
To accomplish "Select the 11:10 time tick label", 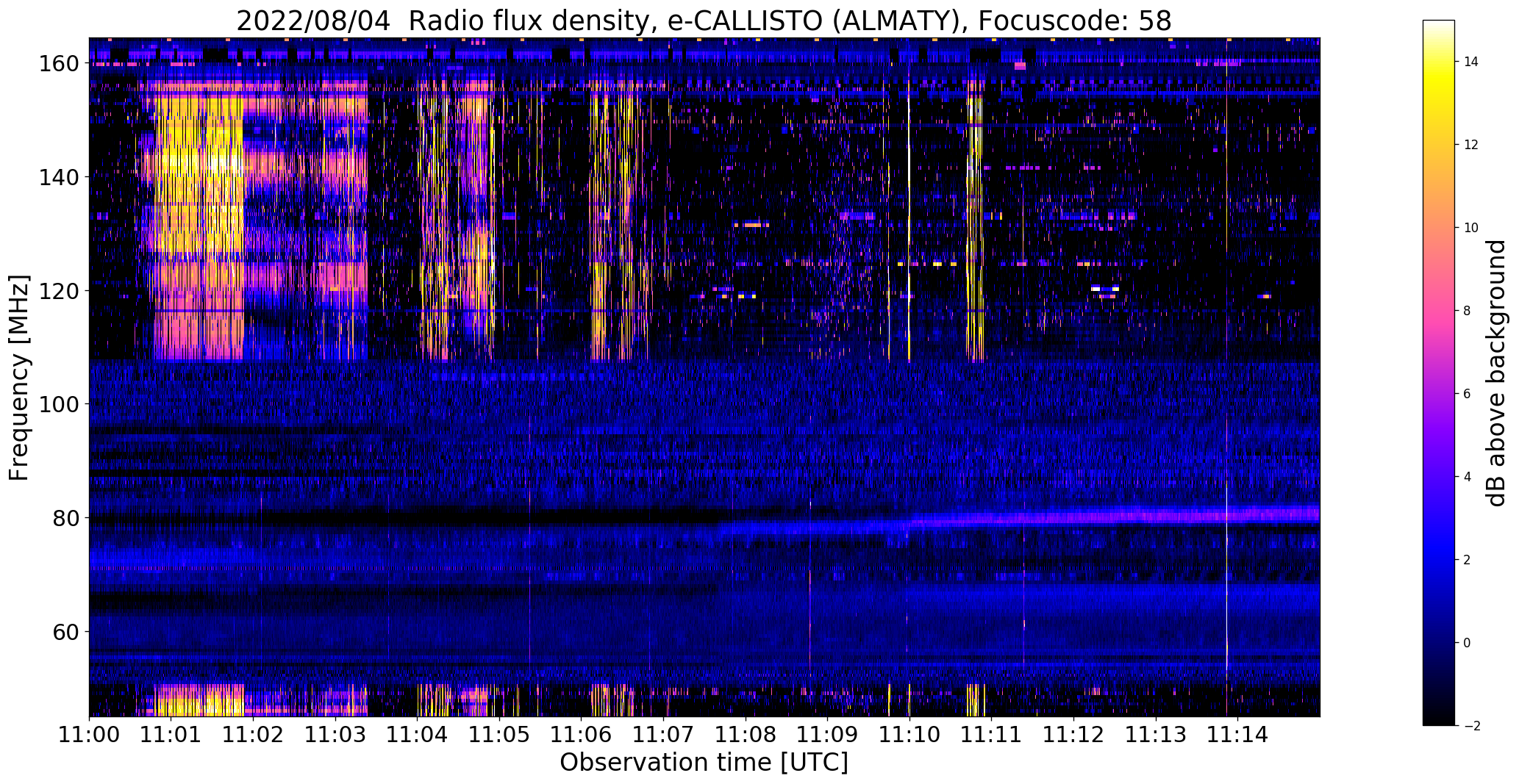I will [x=909, y=734].
